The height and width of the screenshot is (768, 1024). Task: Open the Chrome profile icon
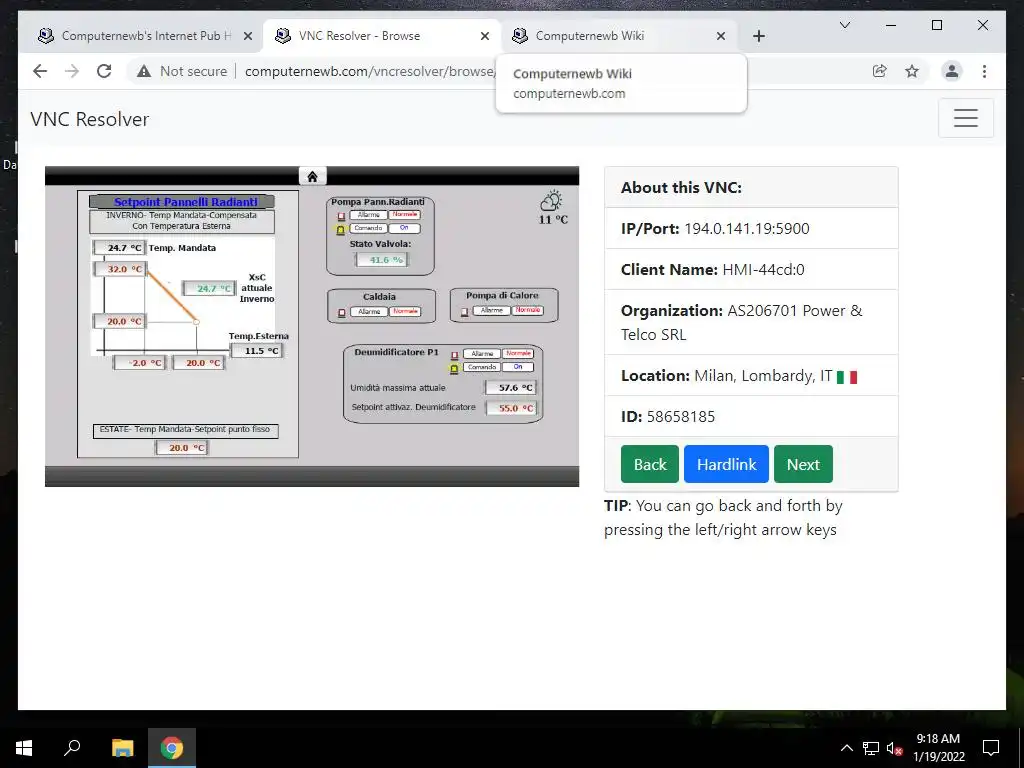coord(952,71)
